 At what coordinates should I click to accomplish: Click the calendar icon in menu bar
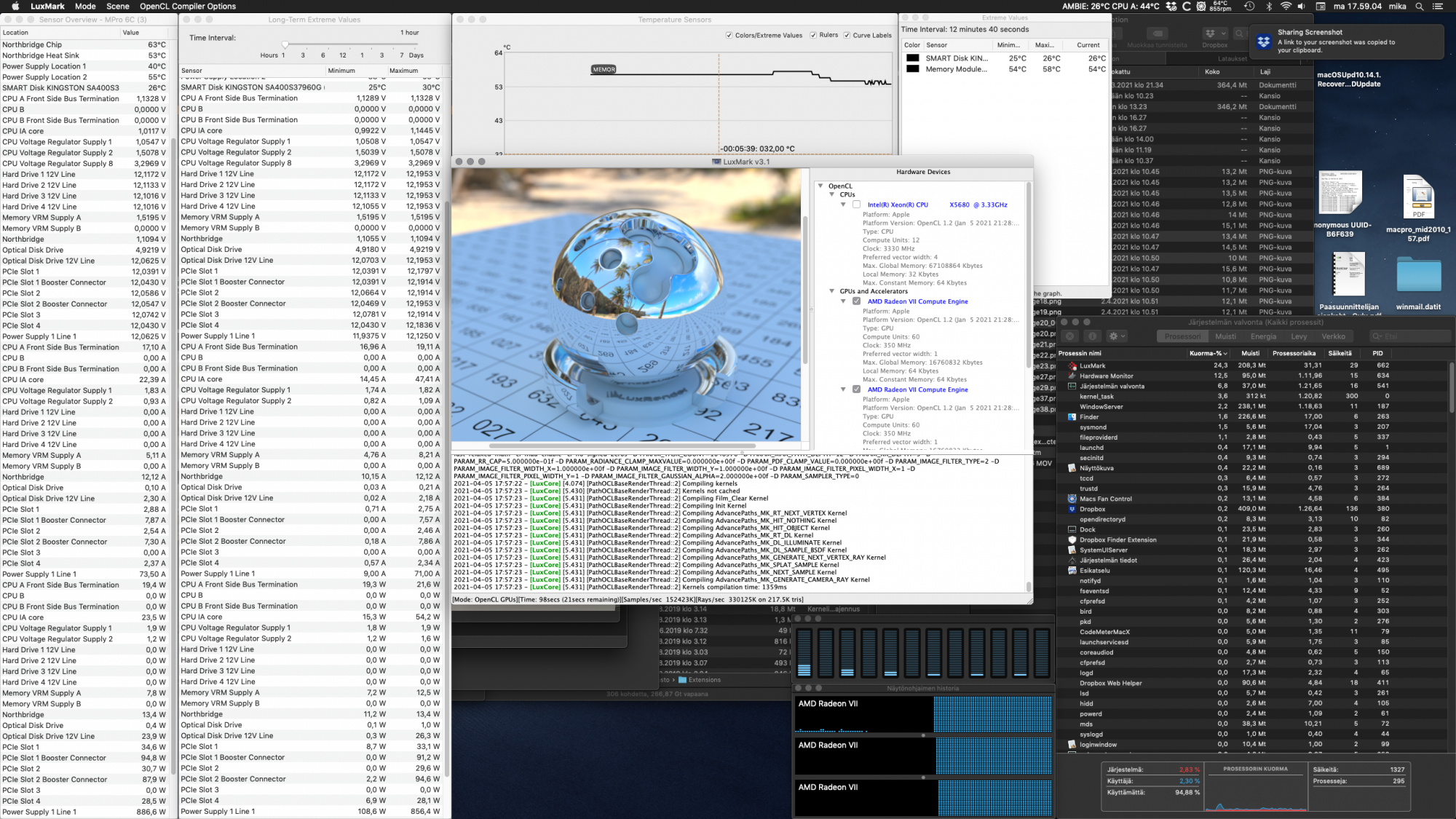1321,6
